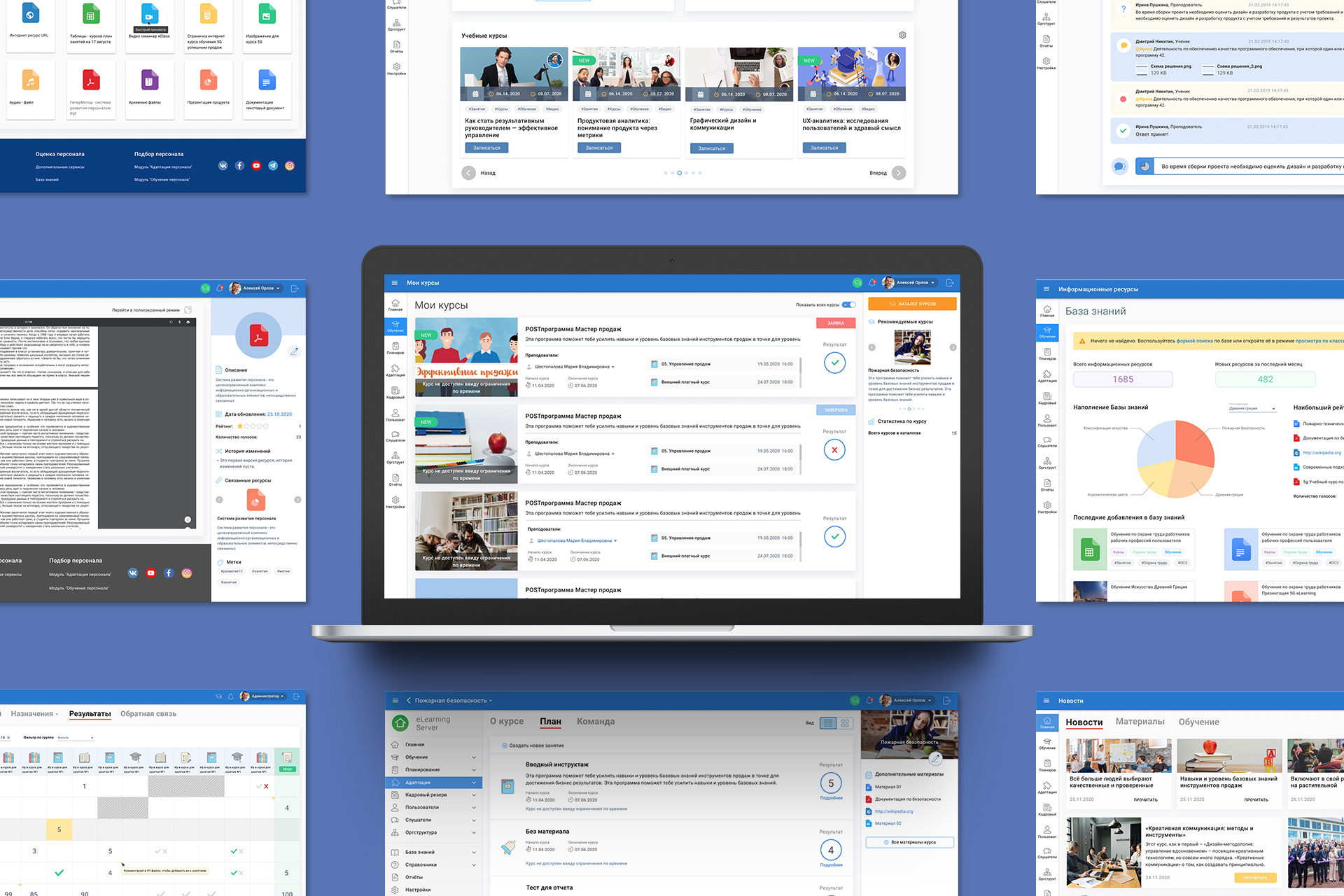Viewport: 1344px width, 896px height.
Task: Click Facebook icon in dark PDF page footer
Action: (x=169, y=573)
